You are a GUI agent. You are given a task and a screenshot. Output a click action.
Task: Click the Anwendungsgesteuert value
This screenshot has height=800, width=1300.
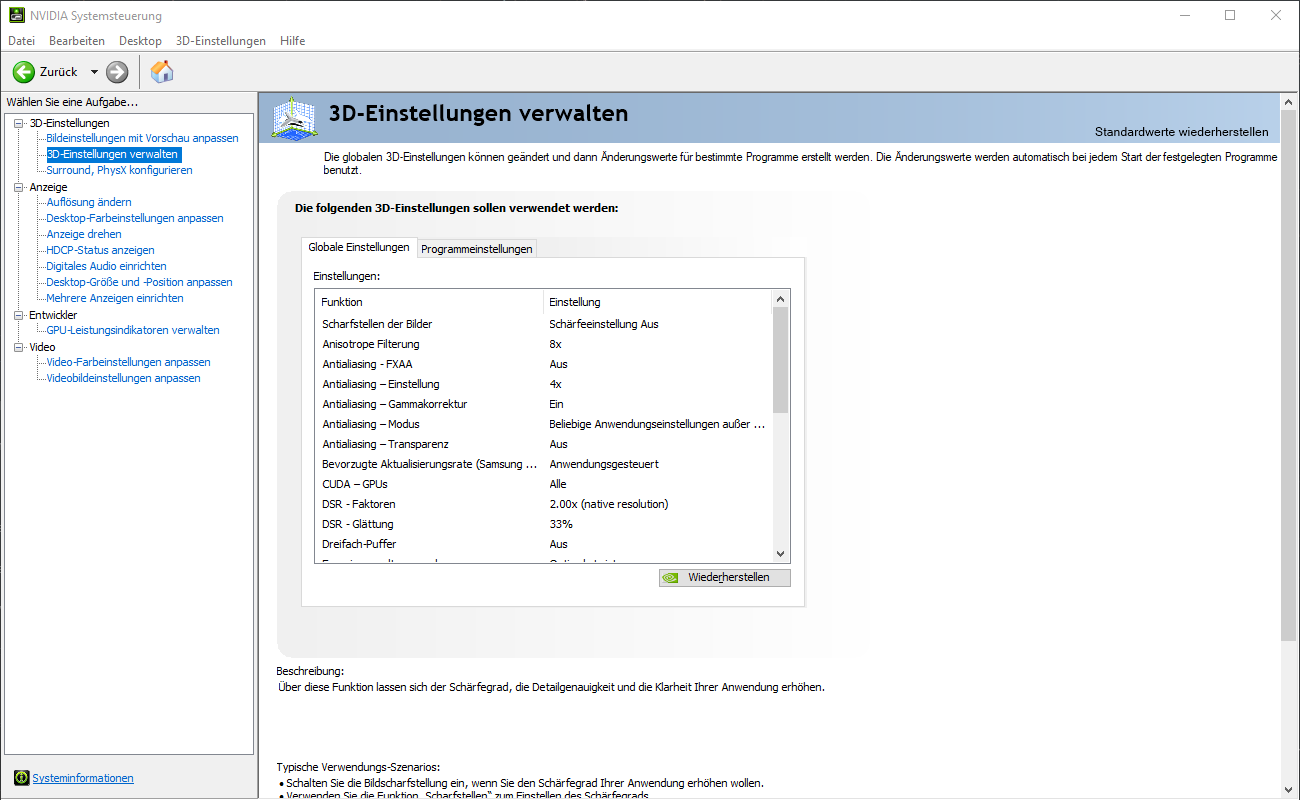604,464
